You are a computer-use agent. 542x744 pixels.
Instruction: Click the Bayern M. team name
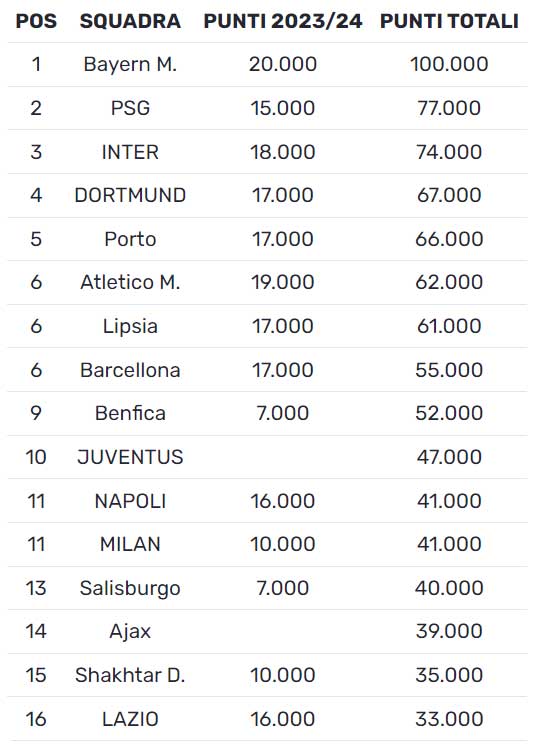tap(130, 64)
